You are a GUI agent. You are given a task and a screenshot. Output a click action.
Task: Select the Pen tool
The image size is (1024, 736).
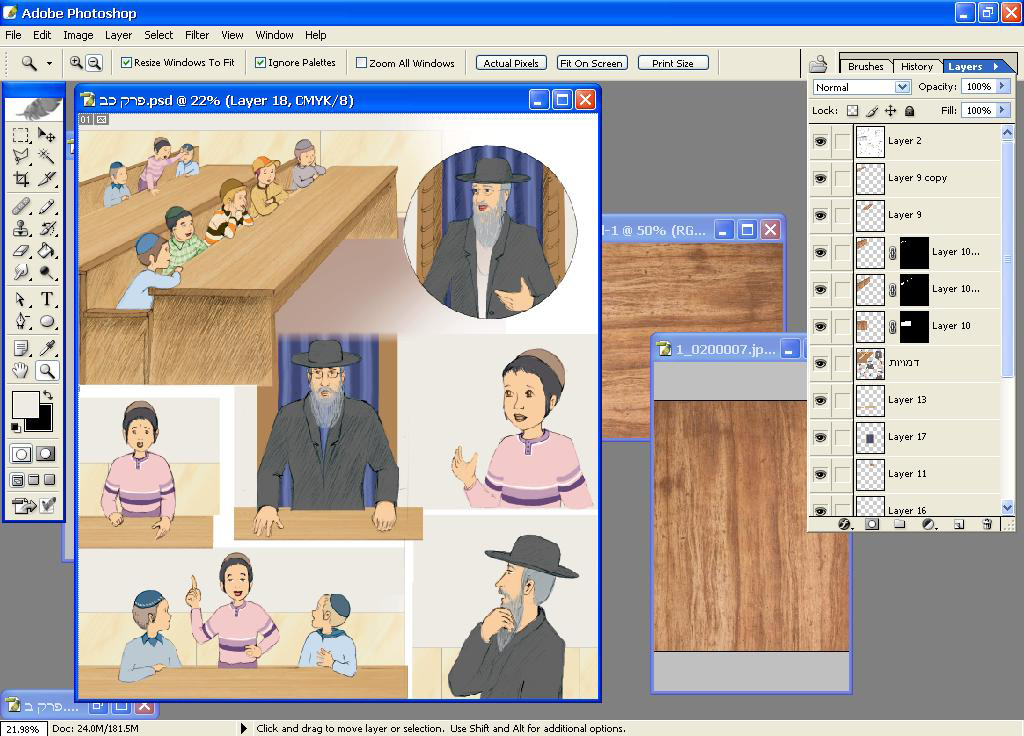click(x=21, y=321)
